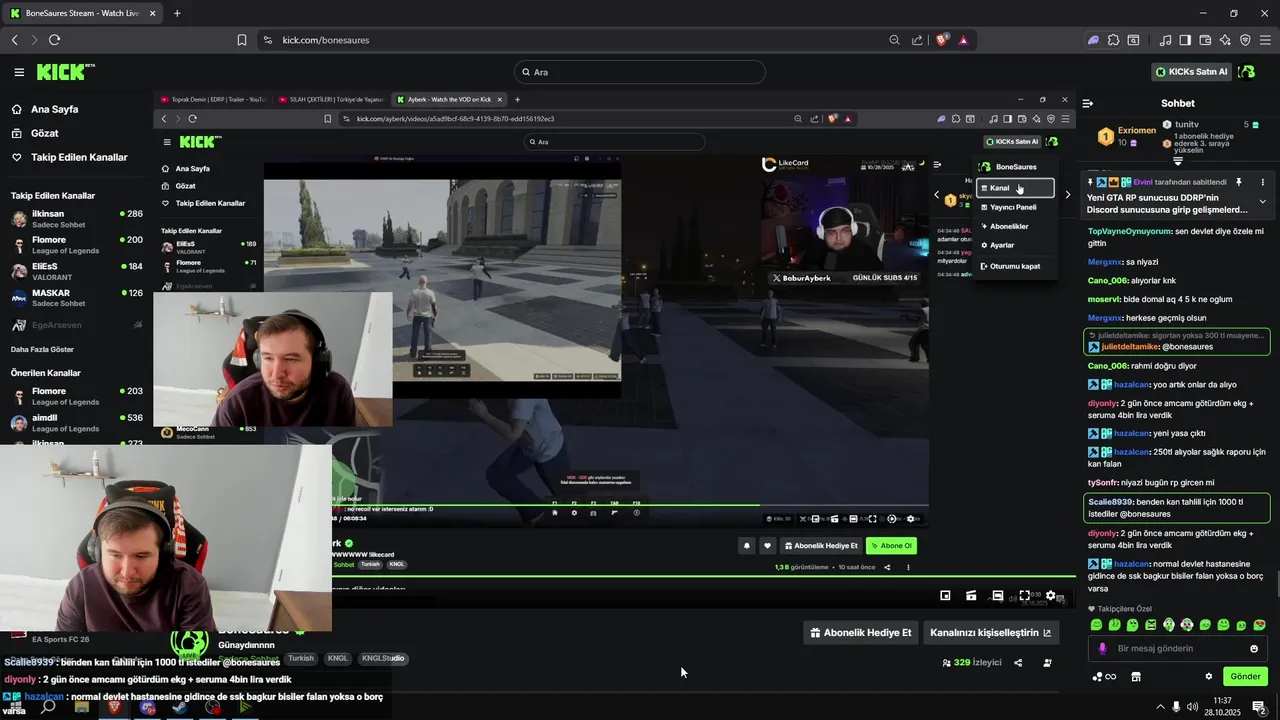Image resolution: width=1280 pixels, height=720 pixels.
Task: Toggle the browser sidebar panel
Action: pyautogui.click(x=1185, y=40)
